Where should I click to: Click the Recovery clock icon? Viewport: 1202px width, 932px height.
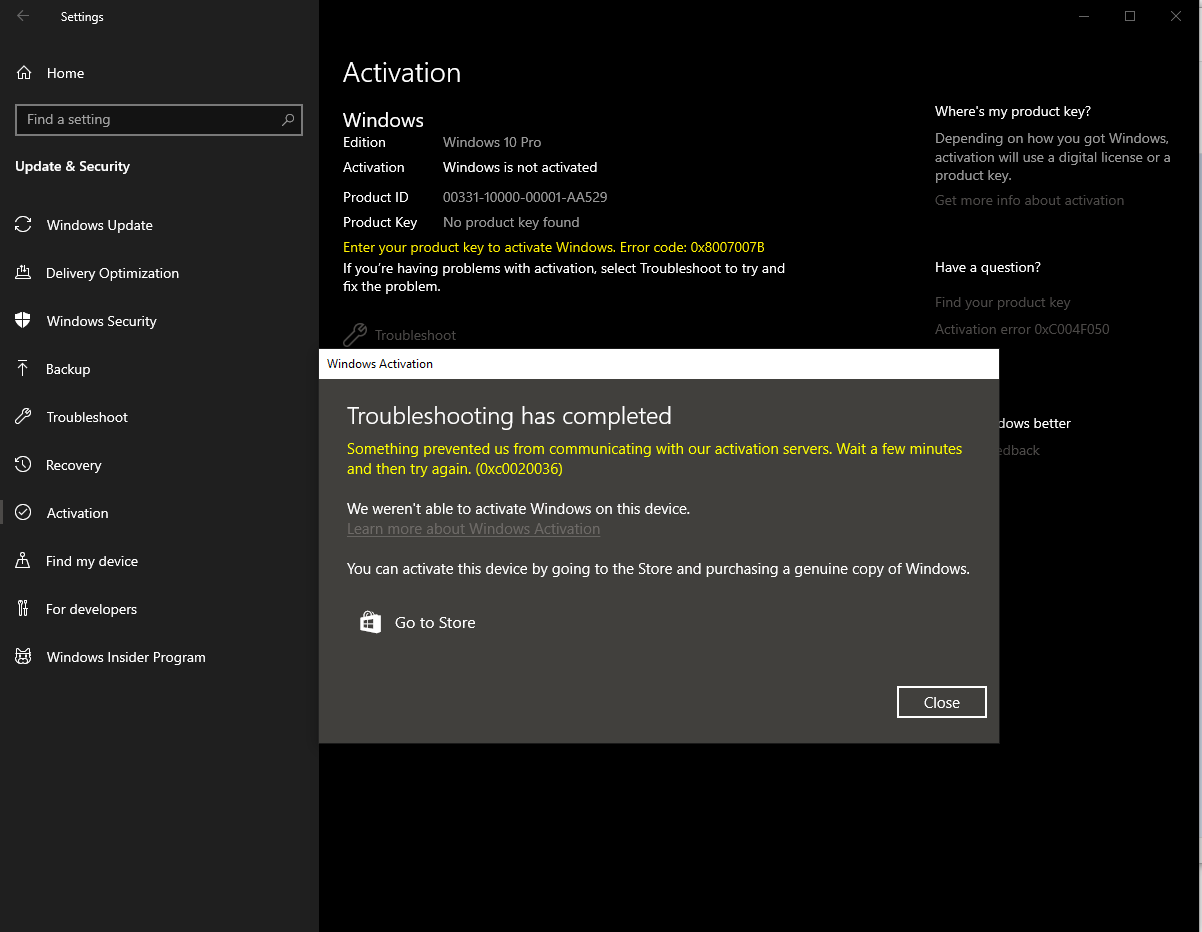point(23,465)
